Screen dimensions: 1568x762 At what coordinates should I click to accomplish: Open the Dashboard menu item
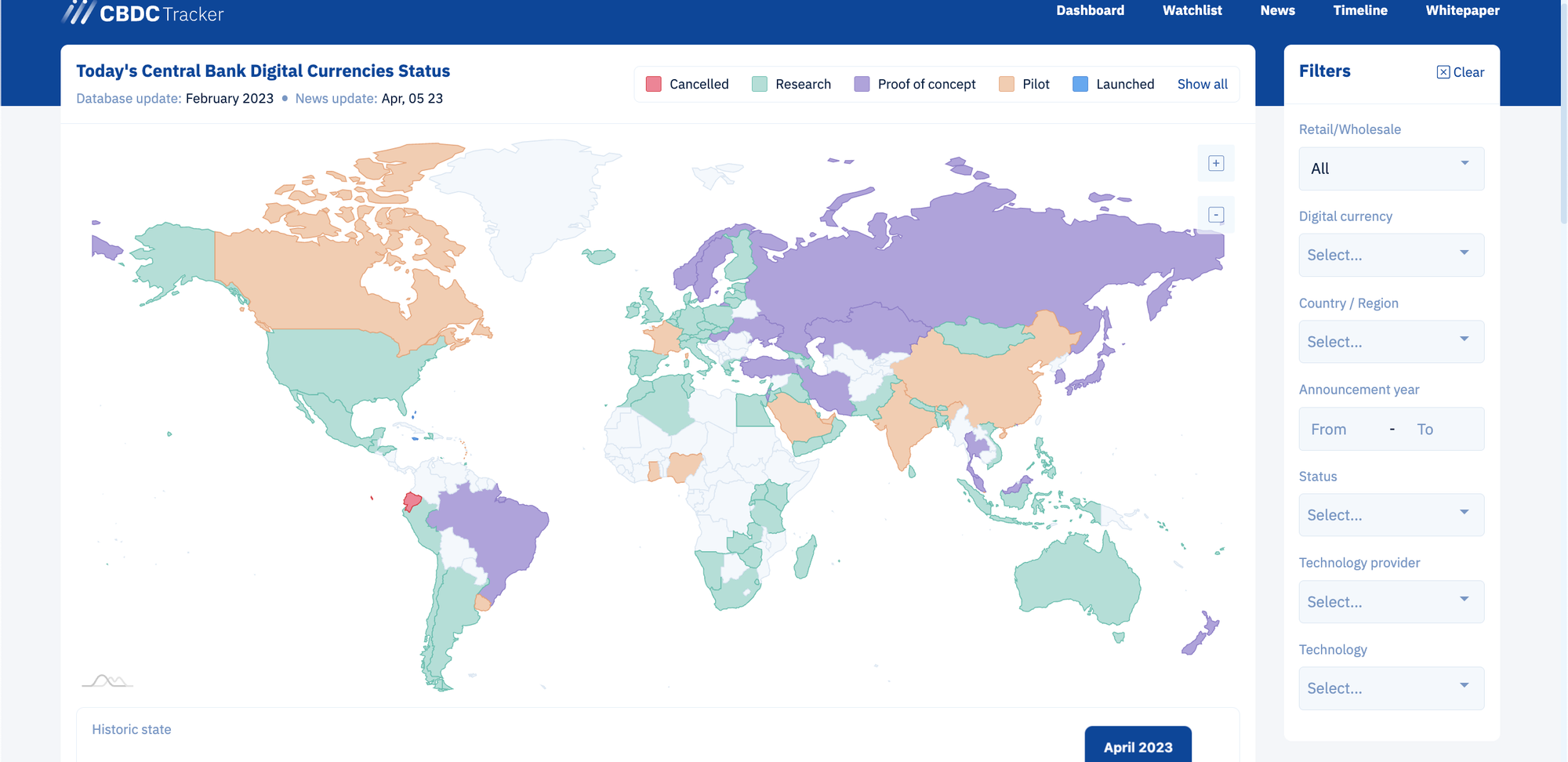click(1090, 10)
